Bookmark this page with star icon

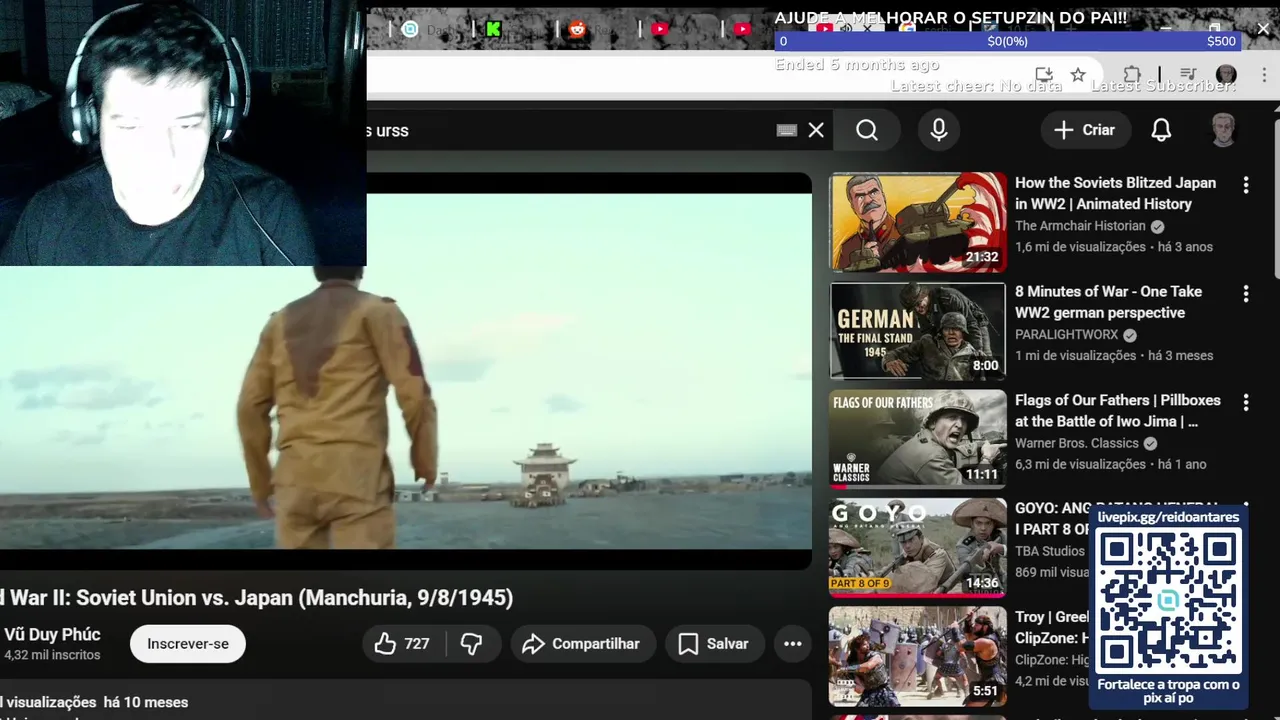coord(1077,75)
